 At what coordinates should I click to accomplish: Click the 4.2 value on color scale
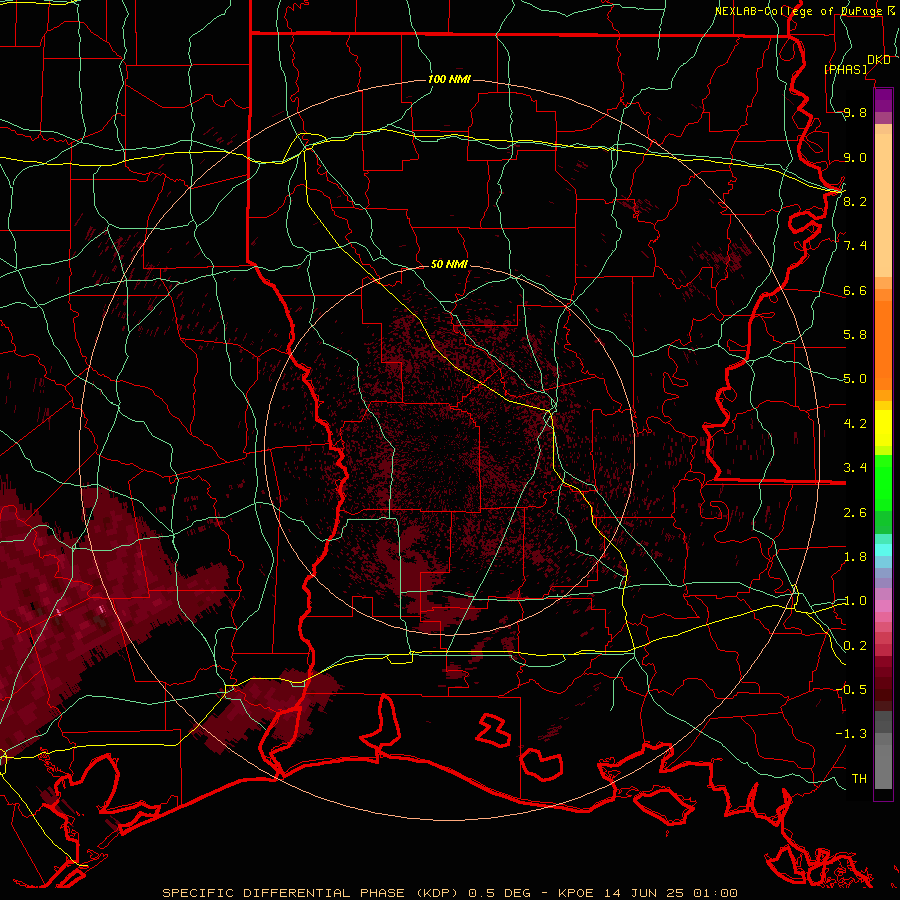point(855,424)
